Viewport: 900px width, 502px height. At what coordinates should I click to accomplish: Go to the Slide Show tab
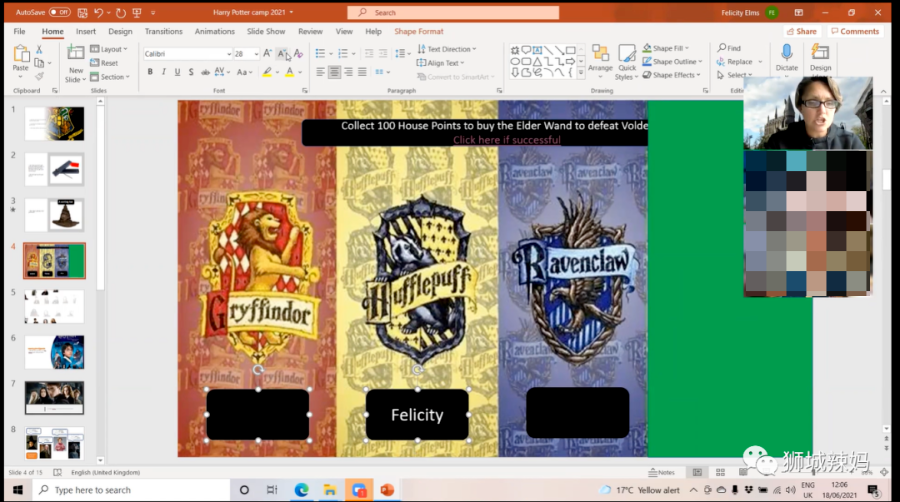[x=266, y=32]
